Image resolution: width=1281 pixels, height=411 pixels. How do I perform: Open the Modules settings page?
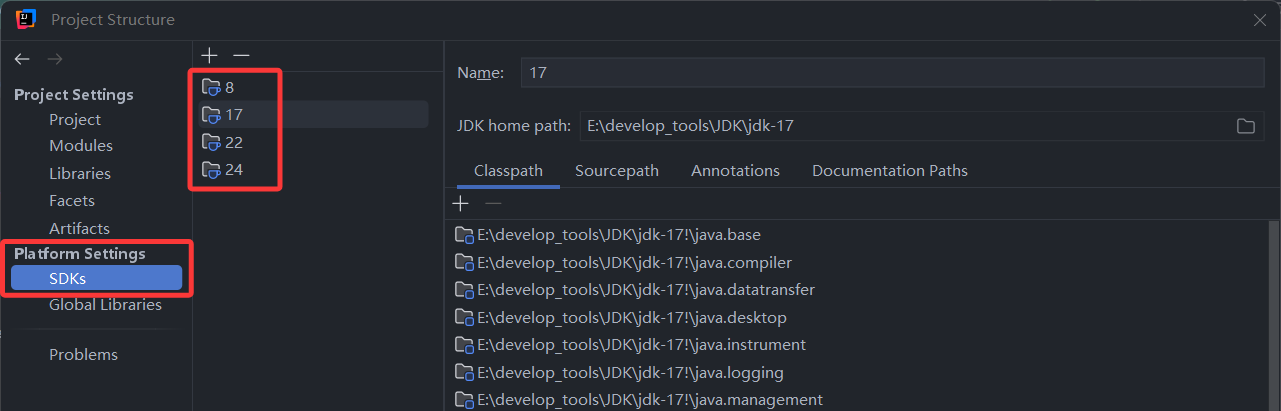click(81, 146)
